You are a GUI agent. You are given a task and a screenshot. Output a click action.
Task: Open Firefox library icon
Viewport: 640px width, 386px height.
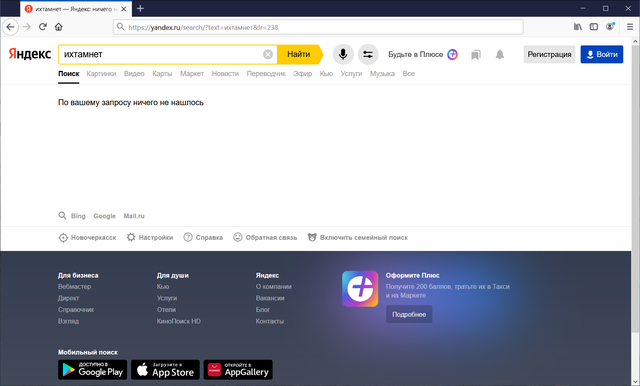[x=578, y=27]
